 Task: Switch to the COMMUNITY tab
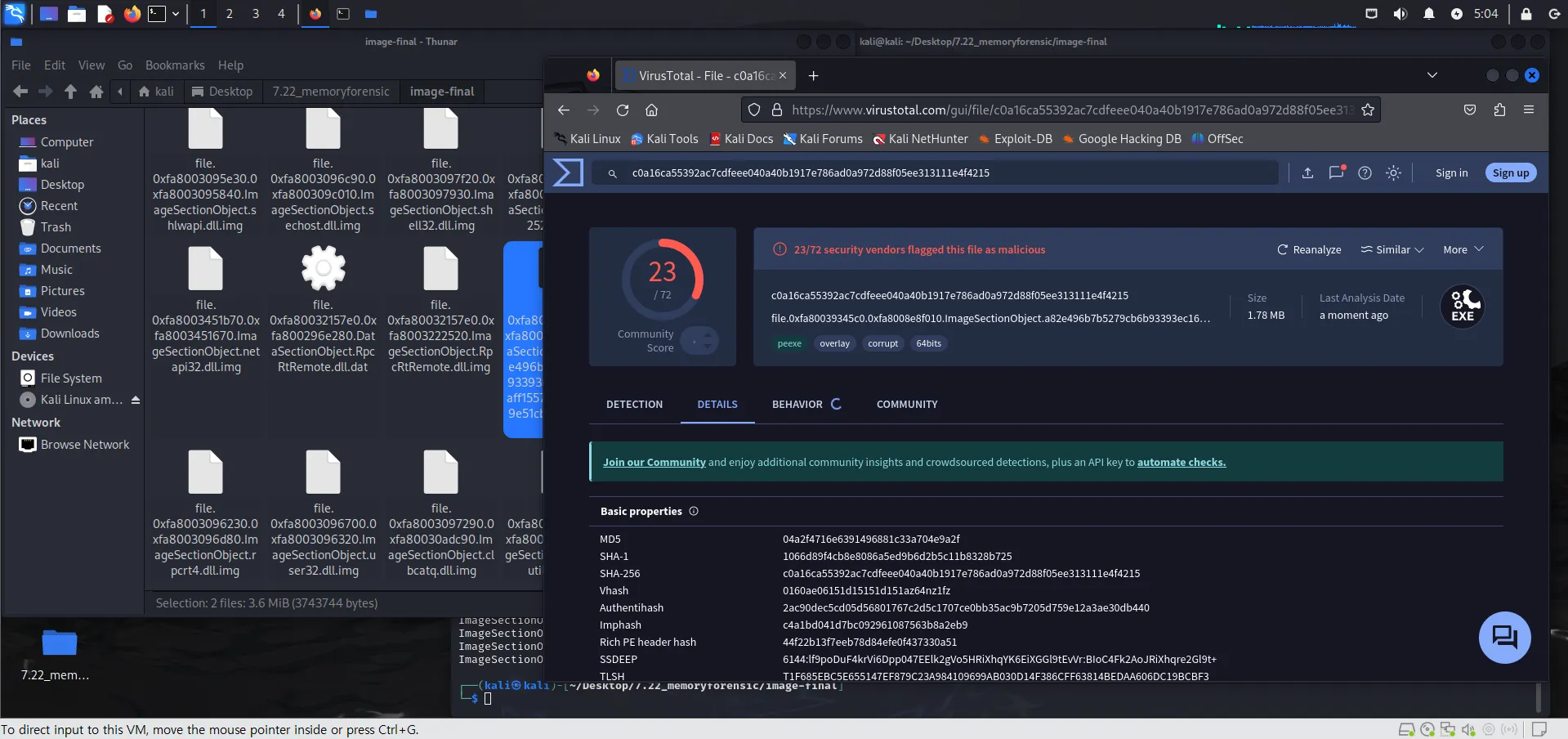click(x=907, y=404)
